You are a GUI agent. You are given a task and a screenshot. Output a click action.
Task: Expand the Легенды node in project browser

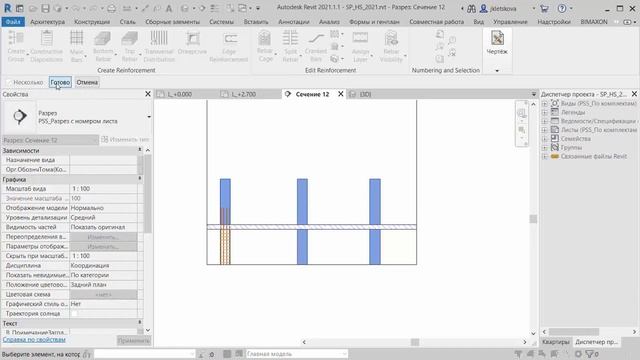pos(544,113)
